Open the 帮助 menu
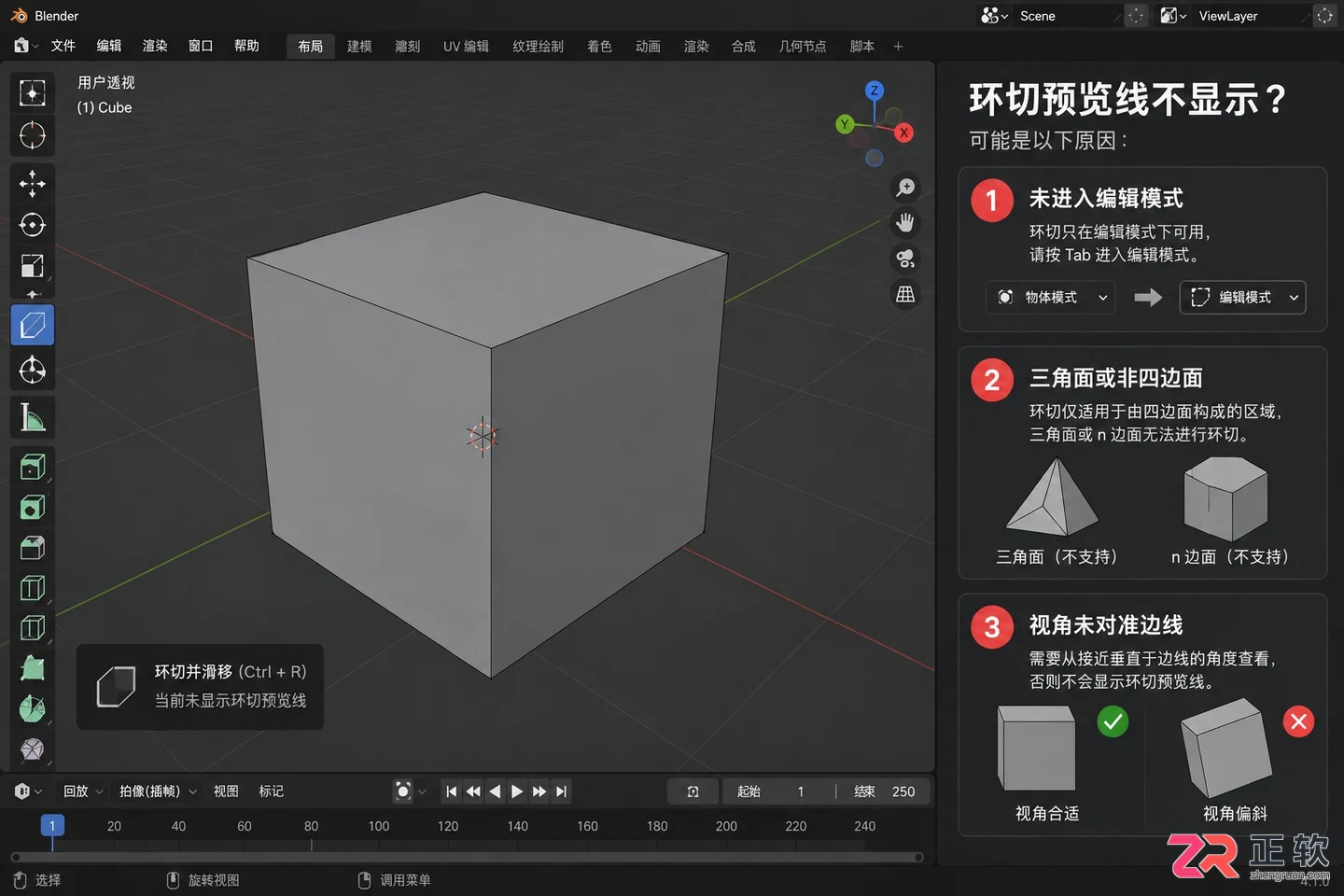1344x896 pixels. point(246,46)
